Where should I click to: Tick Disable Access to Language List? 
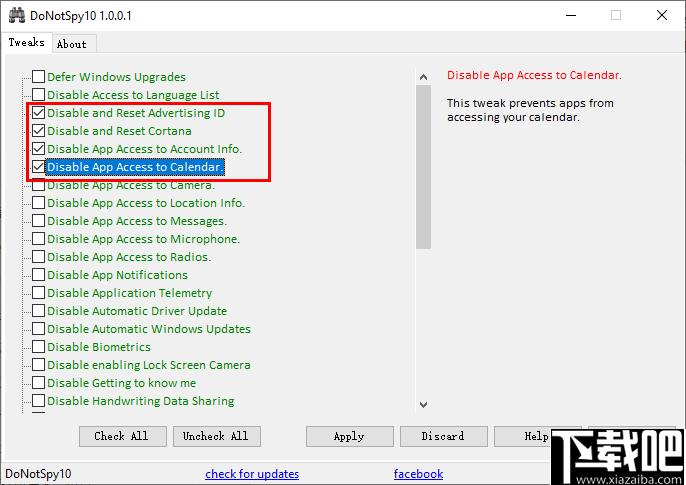(38, 94)
